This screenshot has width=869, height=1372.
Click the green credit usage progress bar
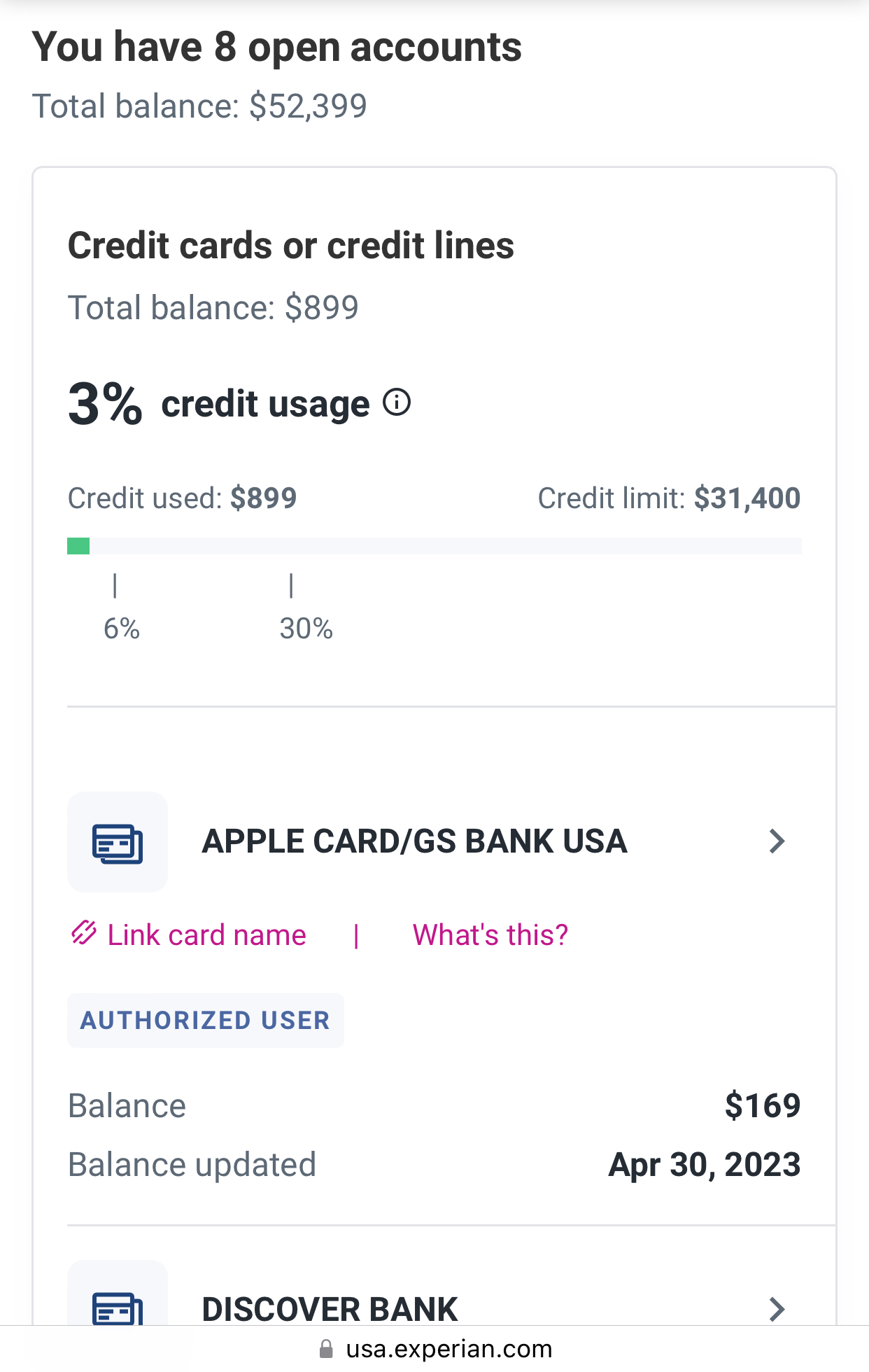78,545
